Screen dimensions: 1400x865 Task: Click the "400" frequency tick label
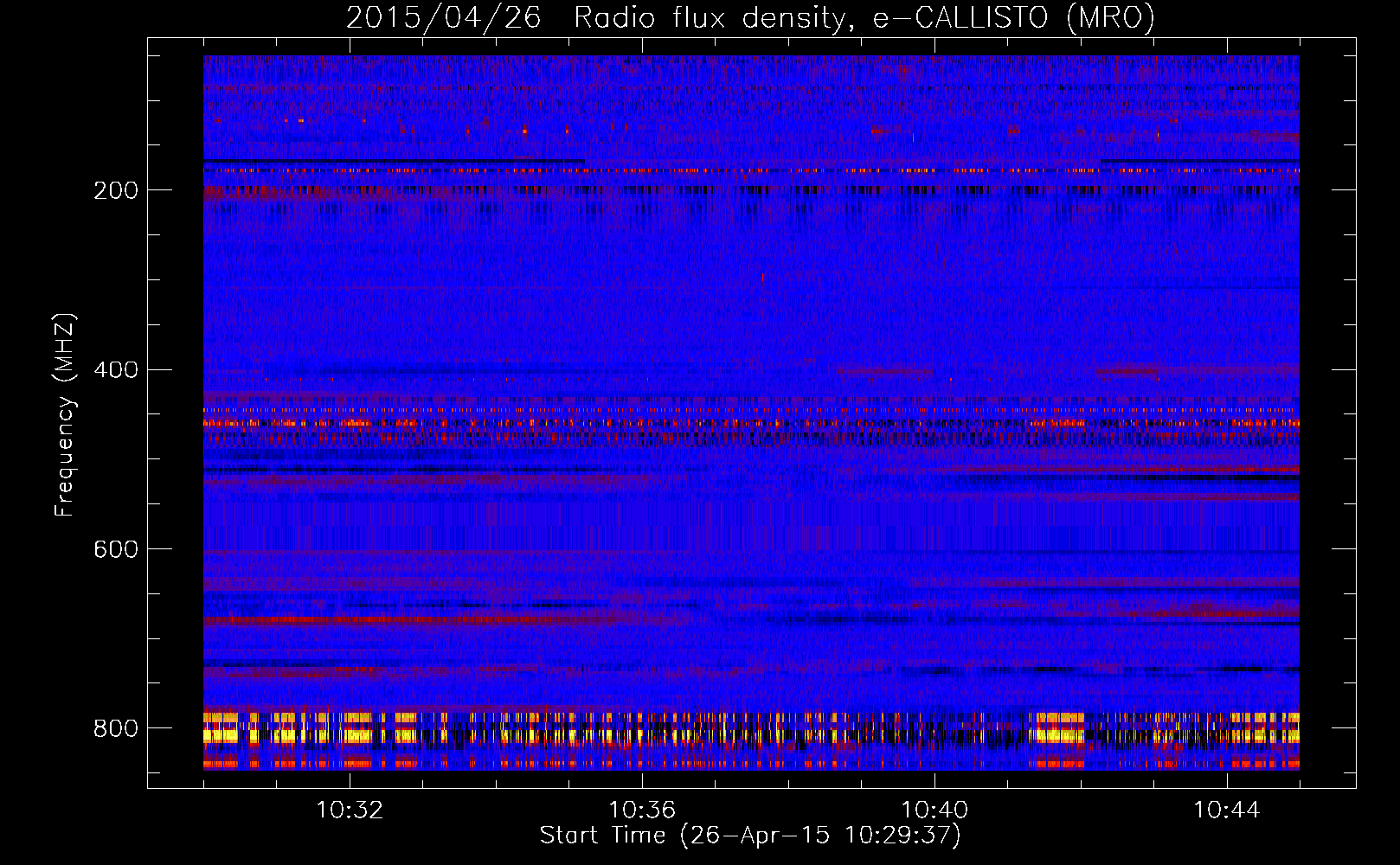click(116, 370)
